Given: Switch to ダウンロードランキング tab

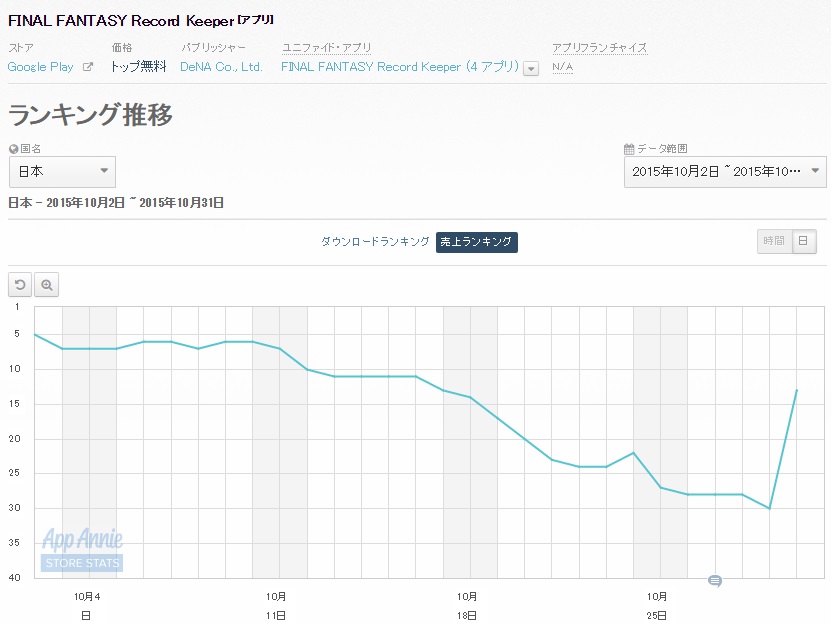Looking at the screenshot, I should point(375,242).
